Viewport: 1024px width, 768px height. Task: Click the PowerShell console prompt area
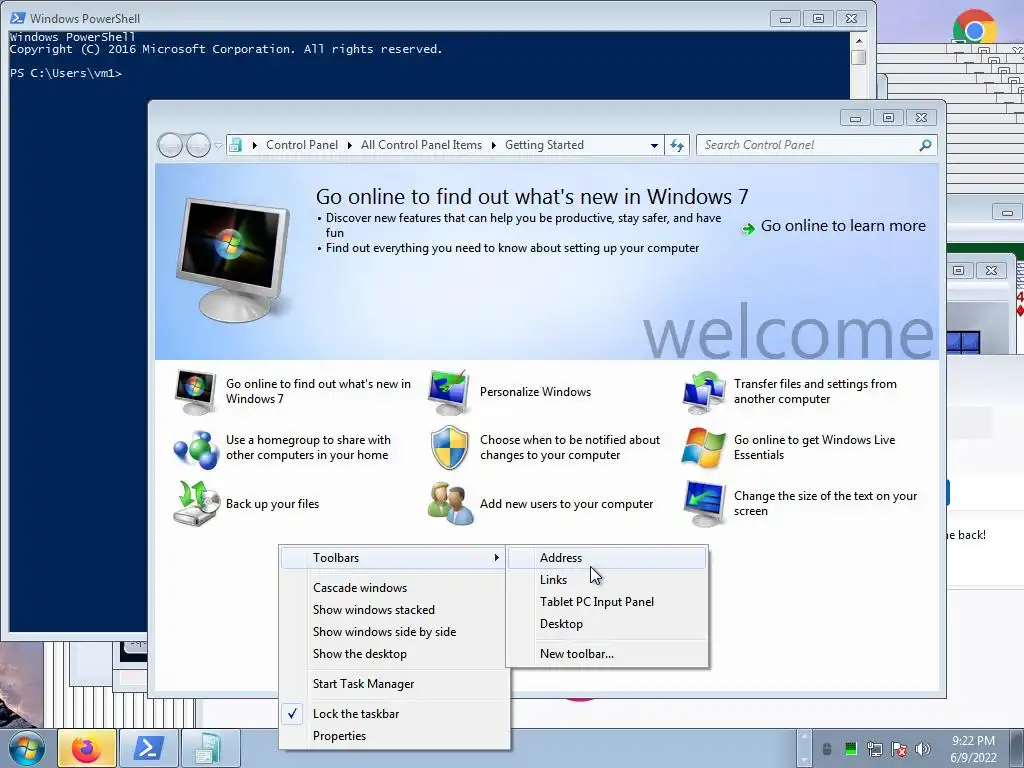[x=65, y=73]
